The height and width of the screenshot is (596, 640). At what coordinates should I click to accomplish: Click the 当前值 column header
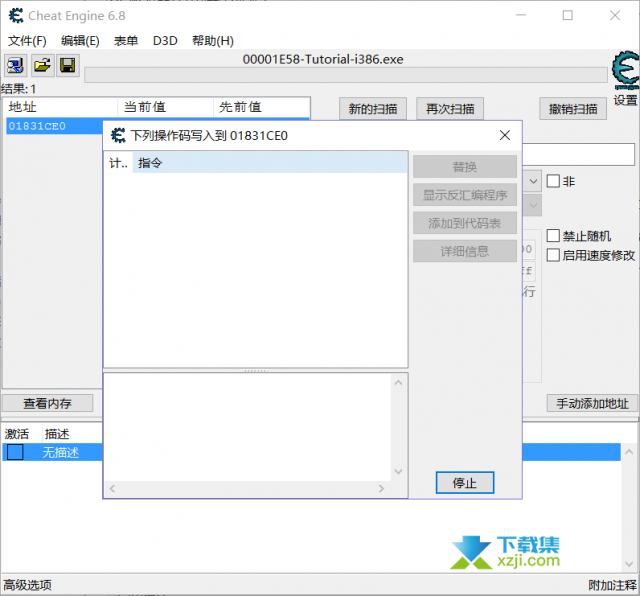coord(165,107)
